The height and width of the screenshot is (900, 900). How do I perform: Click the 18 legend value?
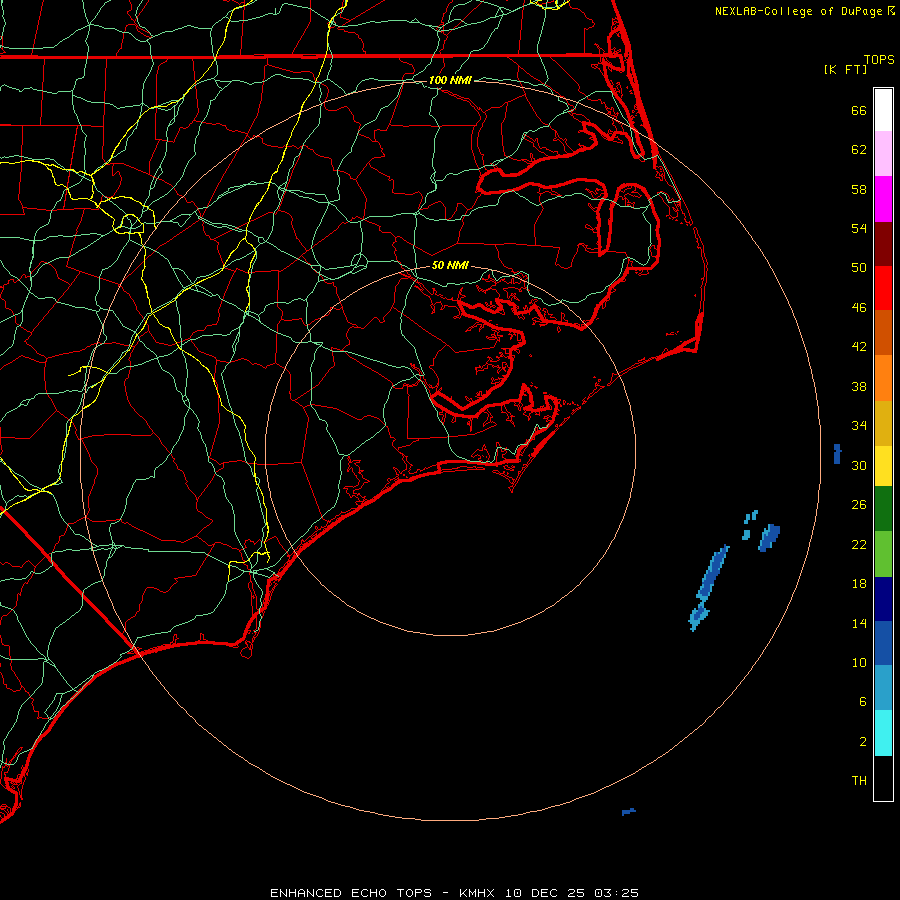point(859,584)
